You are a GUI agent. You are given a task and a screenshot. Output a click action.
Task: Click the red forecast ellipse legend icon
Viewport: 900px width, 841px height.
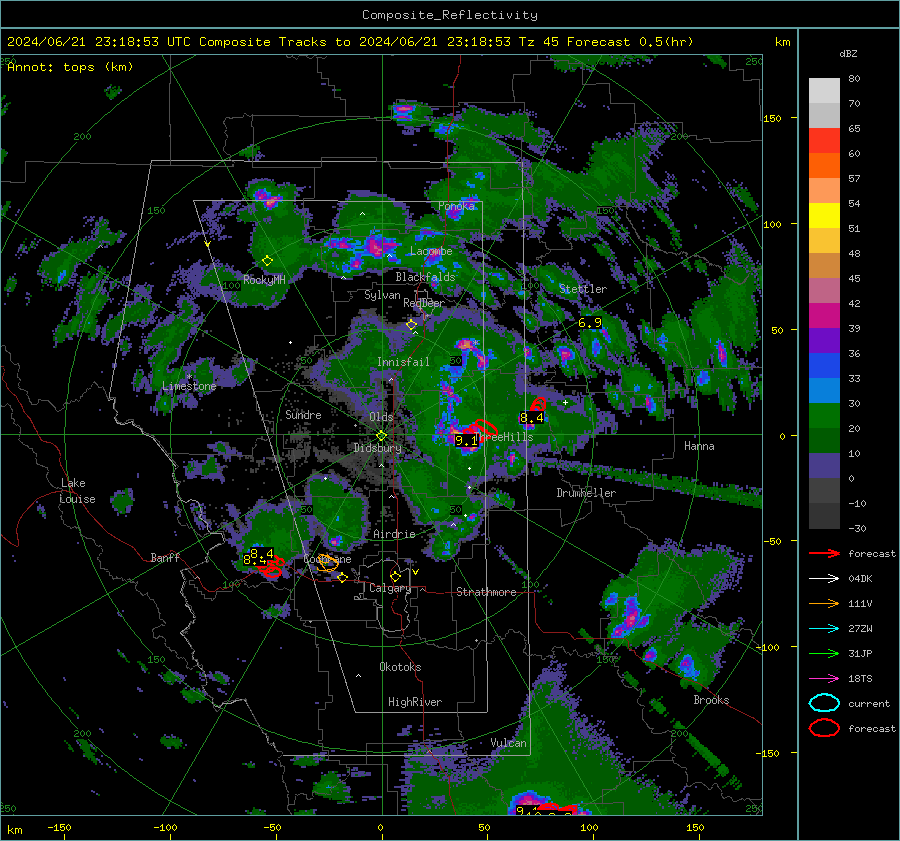tap(824, 728)
